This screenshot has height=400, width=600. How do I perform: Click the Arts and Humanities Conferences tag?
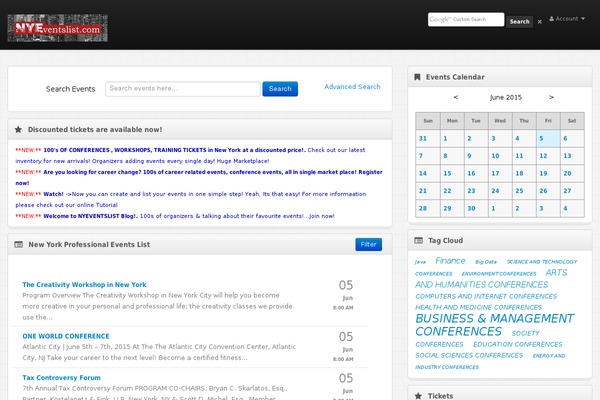click(491, 279)
